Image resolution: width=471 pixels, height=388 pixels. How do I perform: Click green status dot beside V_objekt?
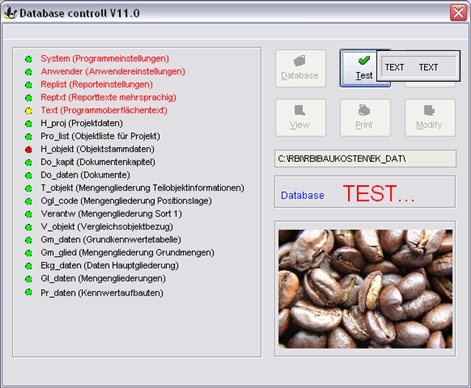[x=29, y=227]
